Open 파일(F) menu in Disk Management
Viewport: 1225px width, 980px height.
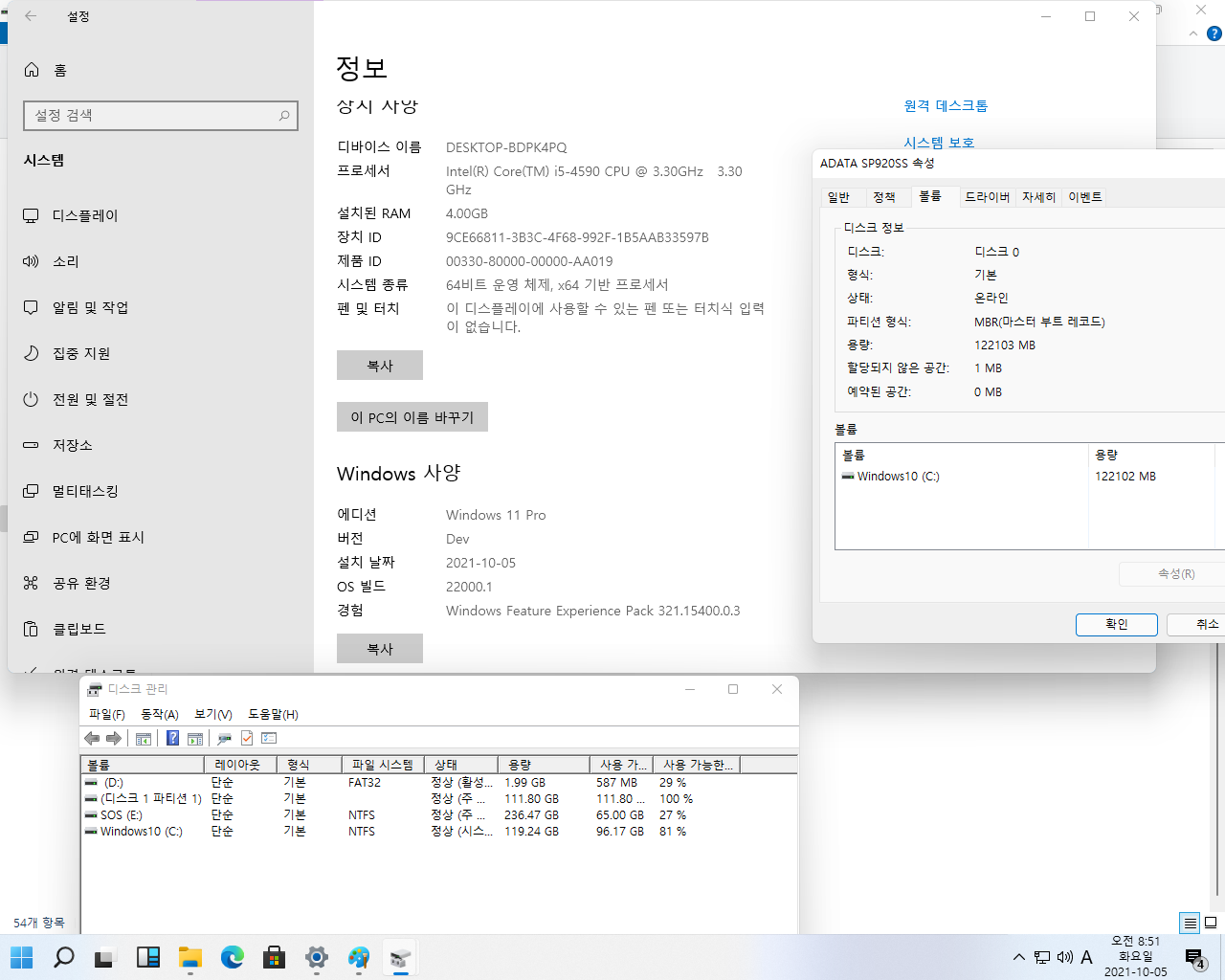click(106, 715)
